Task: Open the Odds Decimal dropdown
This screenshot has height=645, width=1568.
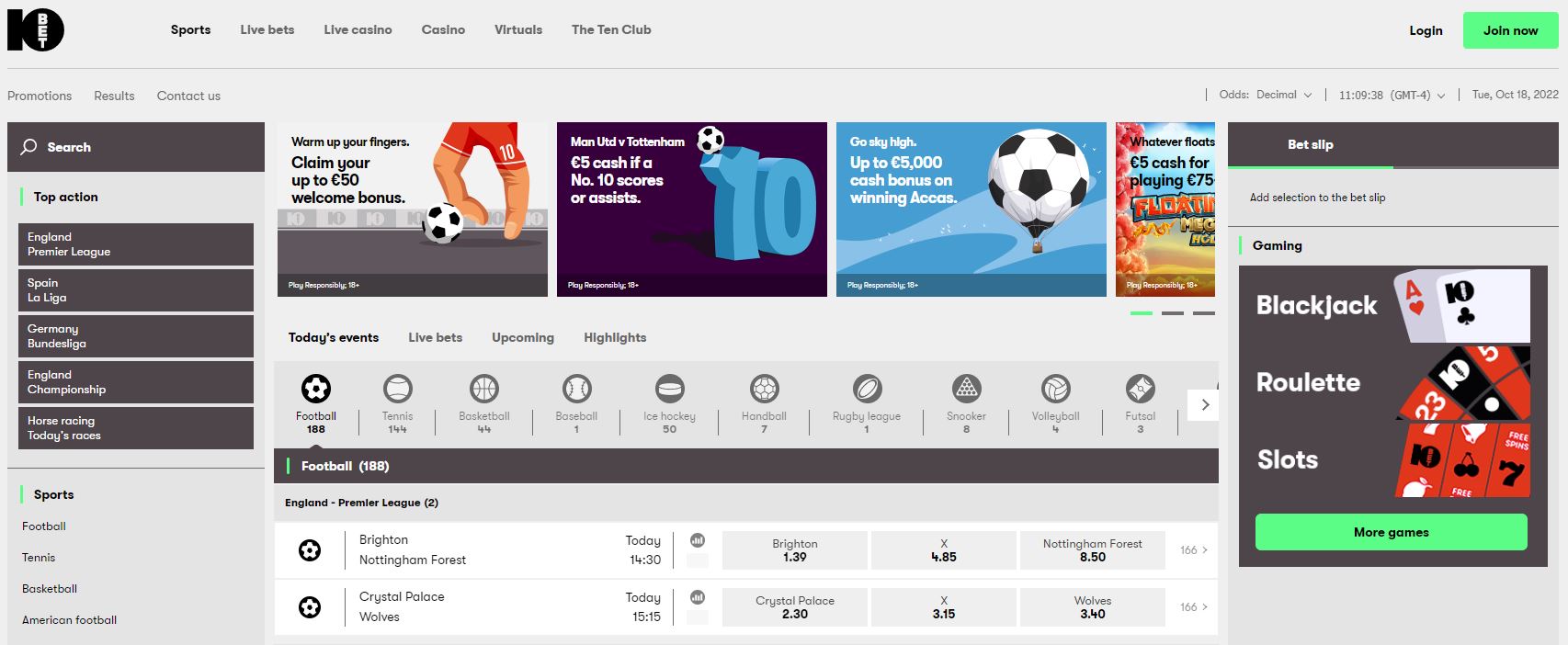Action: pyautogui.click(x=1266, y=95)
